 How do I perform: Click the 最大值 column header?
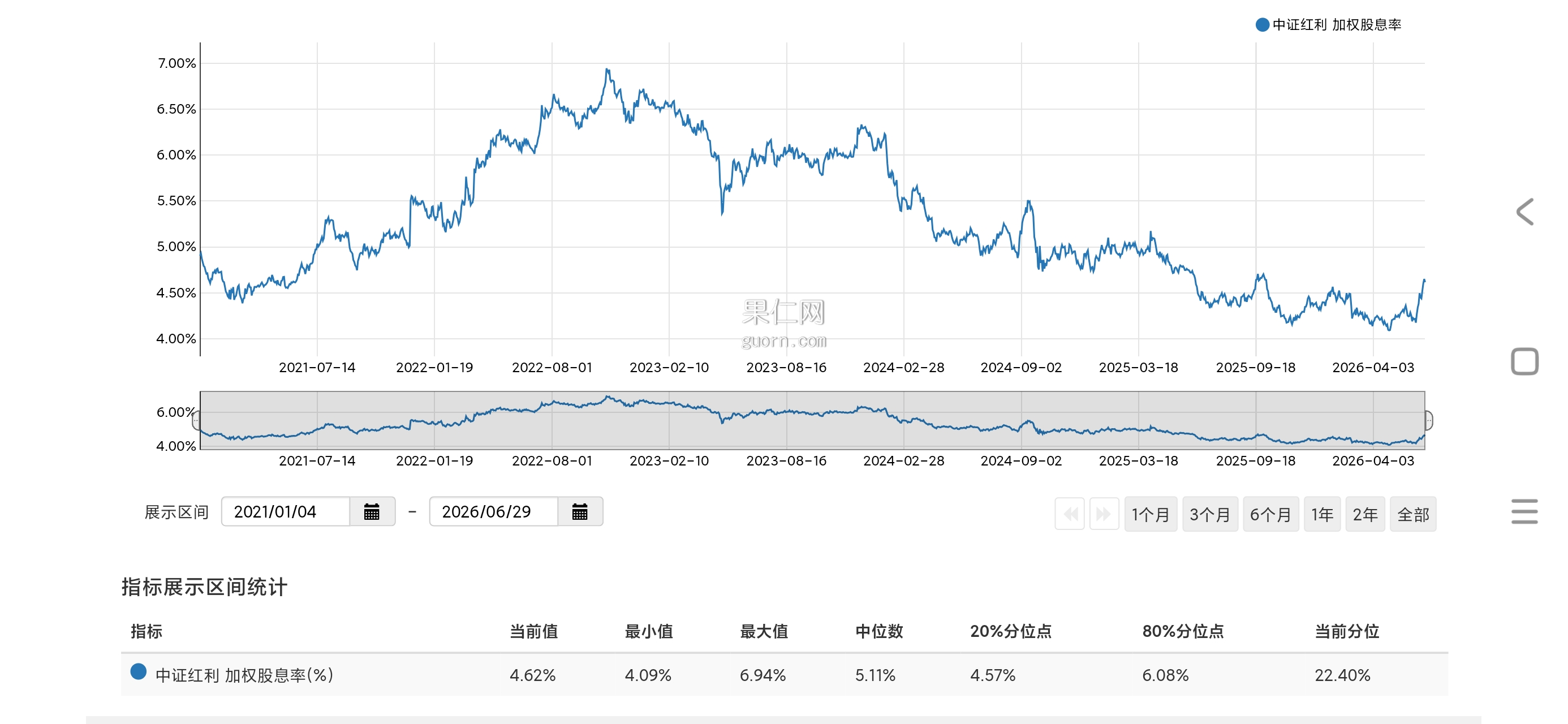click(x=764, y=631)
